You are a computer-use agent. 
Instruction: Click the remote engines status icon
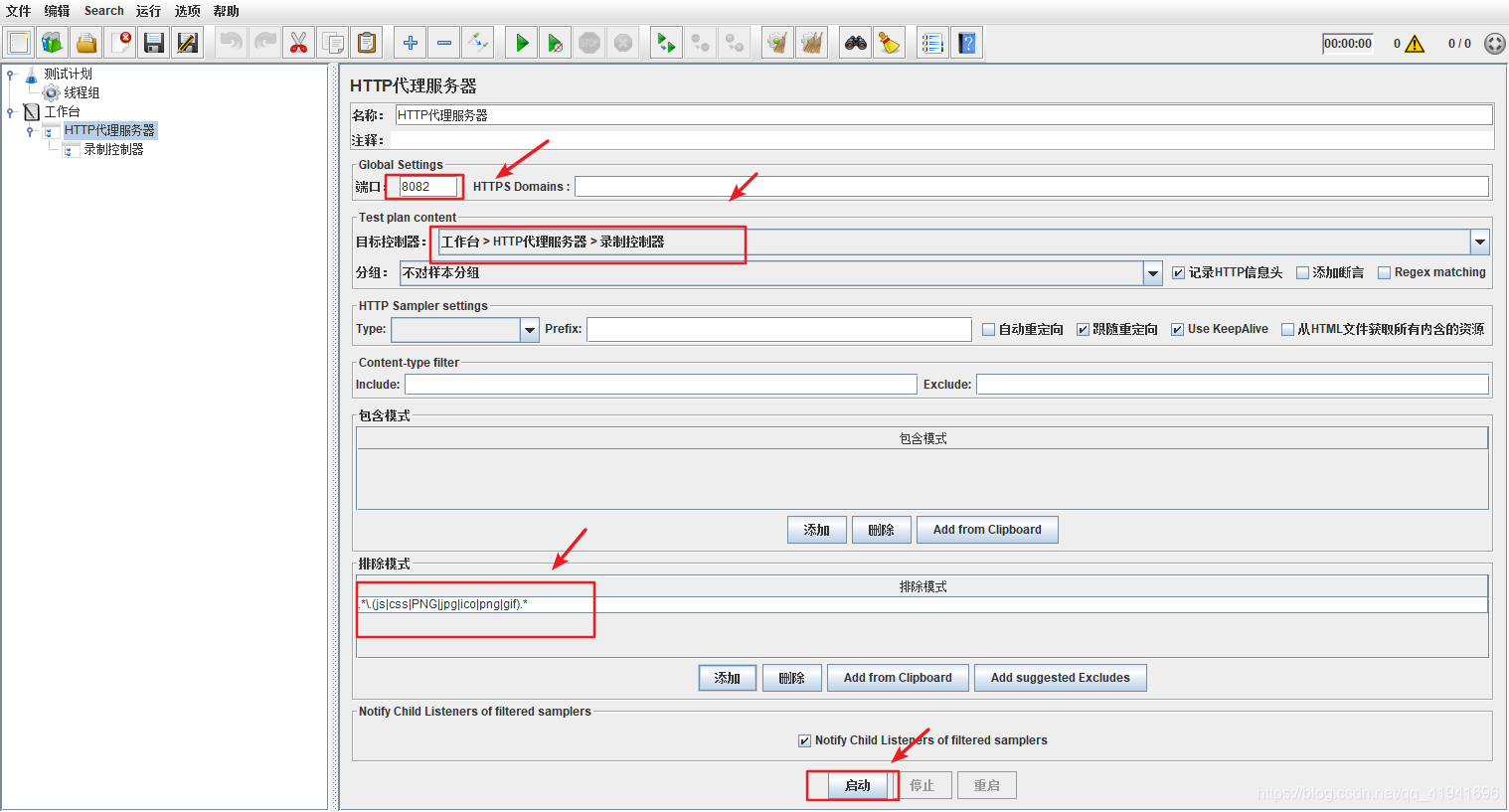[x=1494, y=44]
